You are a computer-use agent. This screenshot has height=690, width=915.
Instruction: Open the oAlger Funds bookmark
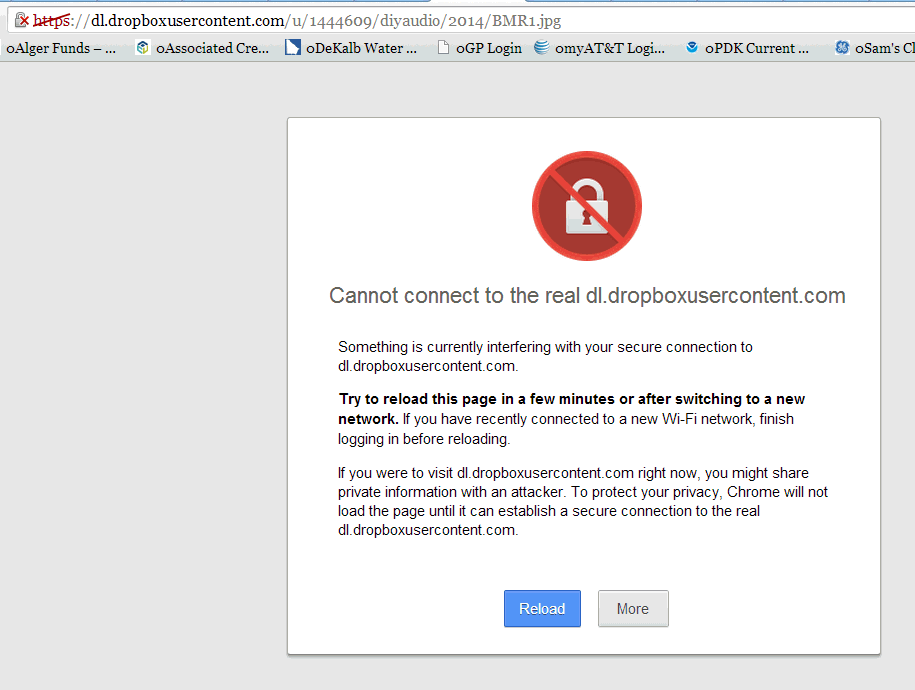61,48
